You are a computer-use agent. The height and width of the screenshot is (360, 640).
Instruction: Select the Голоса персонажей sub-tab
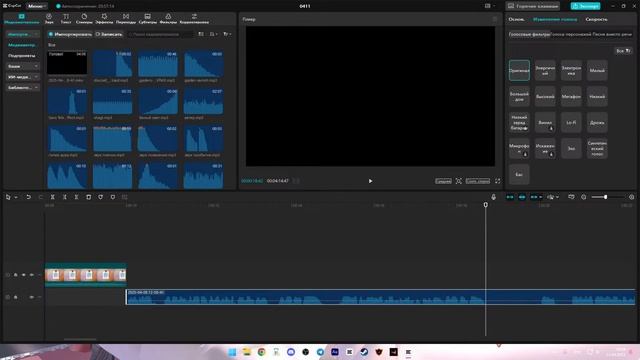(571, 34)
